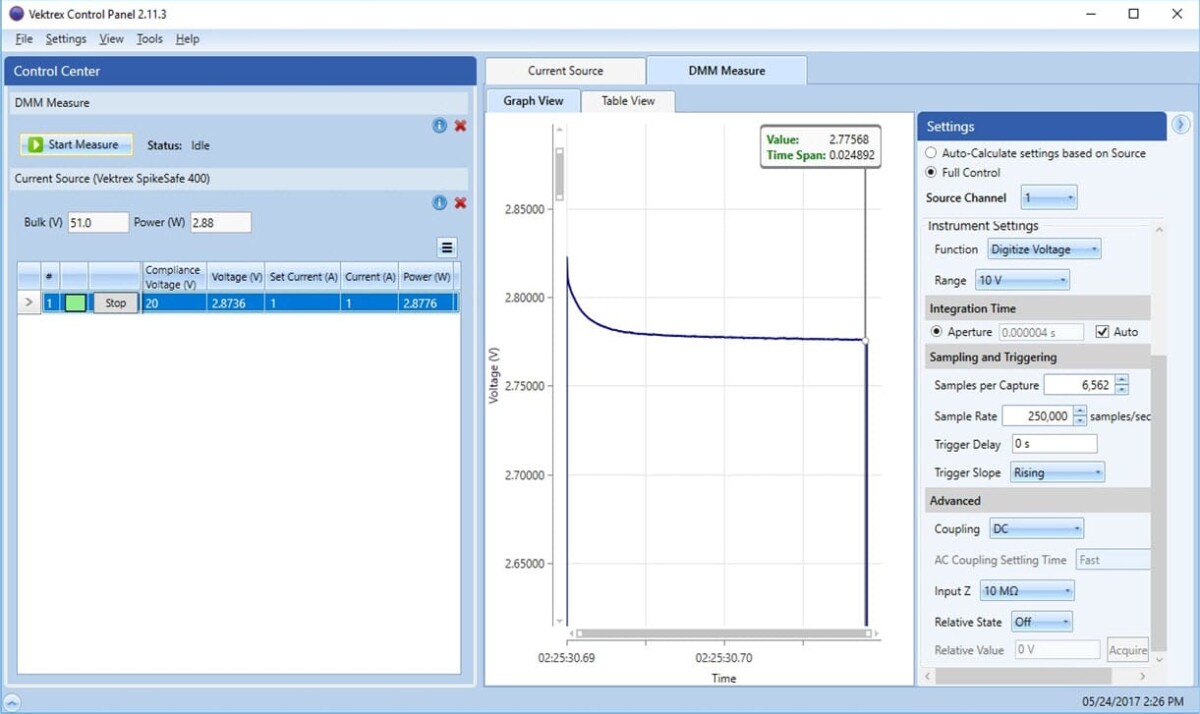Click the Trigger Delay input field
Screen dimensions: 1200x714
[x=1054, y=444]
